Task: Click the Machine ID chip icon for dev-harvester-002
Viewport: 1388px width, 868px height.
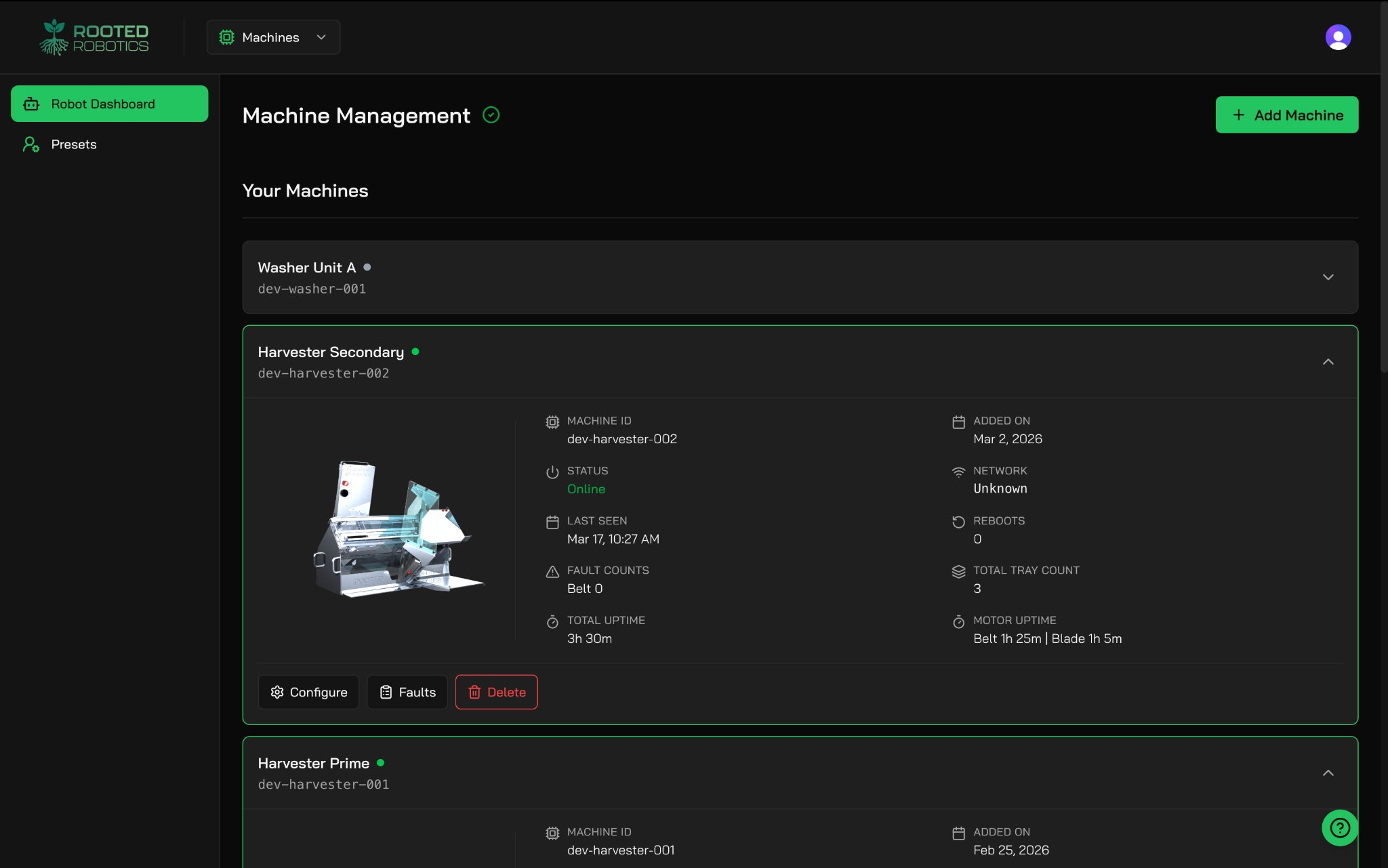Action: click(552, 422)
